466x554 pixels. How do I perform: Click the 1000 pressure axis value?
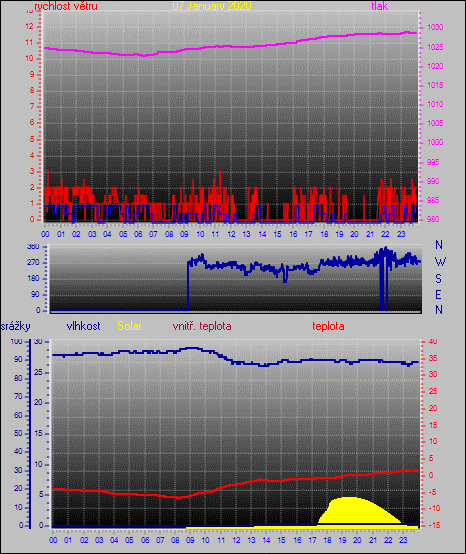(x=435, y=142)
